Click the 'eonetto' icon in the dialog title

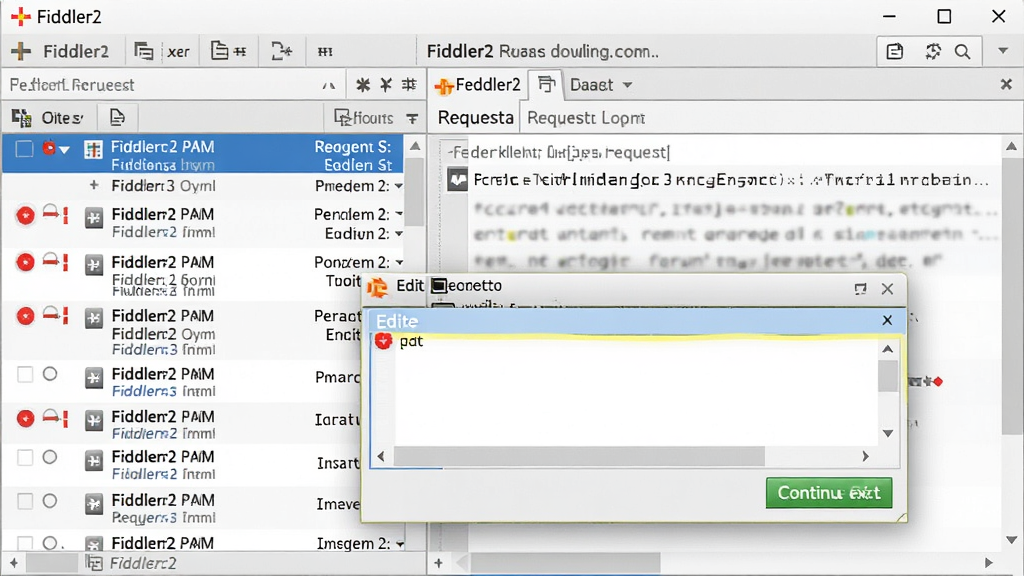tap(439, 286)
